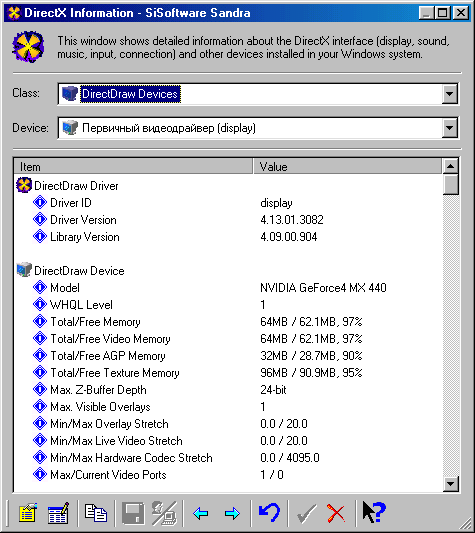Image resolution: width=475 pixels, height=533 pixels.
Task: Click the Min/Max Overlay Stretch info icon
Action: click(x=40, y=423)
